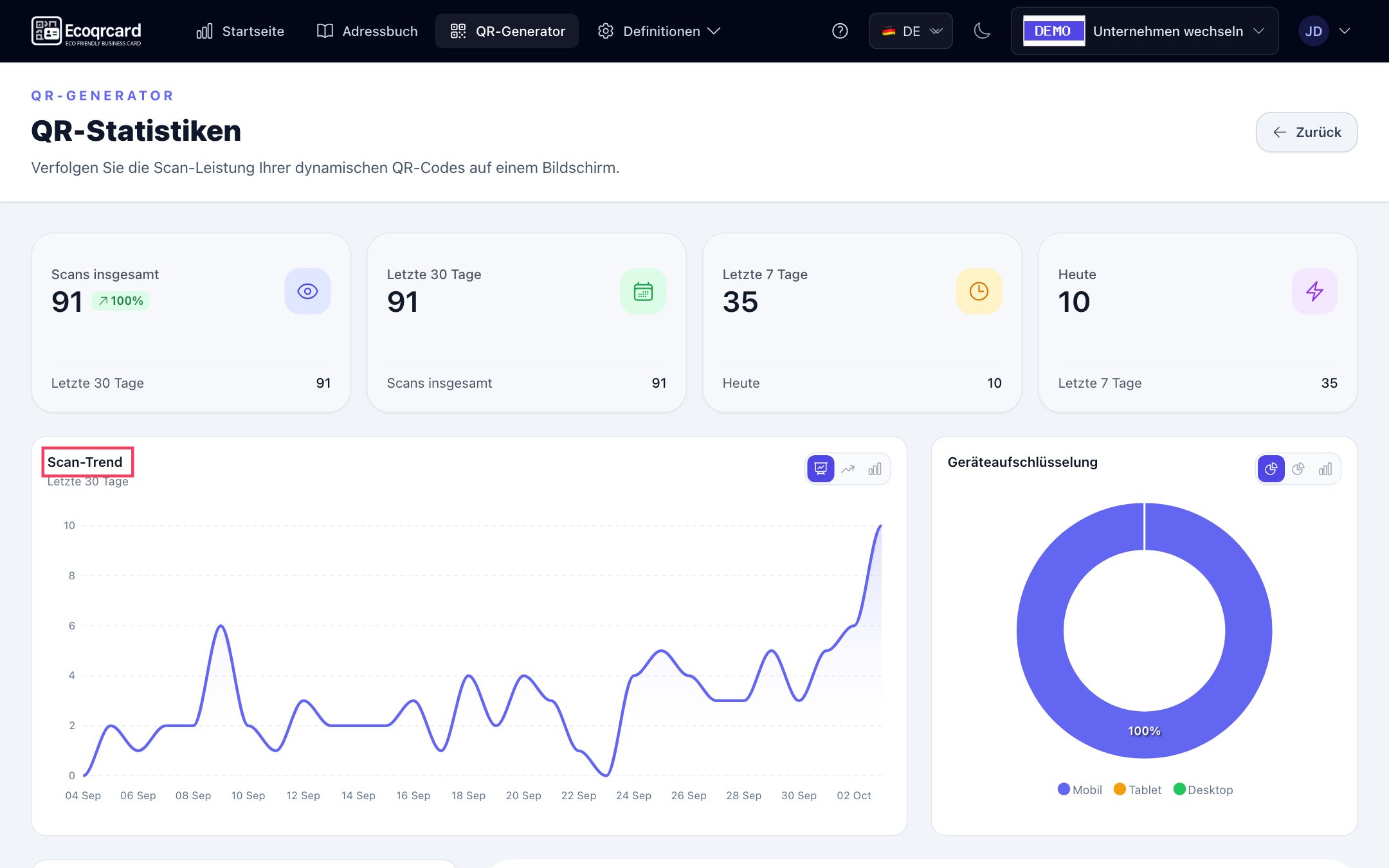Switch Scan-Trend to bar chart view
Image resolution: width=1389 pixels, height=868 pixels.
875,469
